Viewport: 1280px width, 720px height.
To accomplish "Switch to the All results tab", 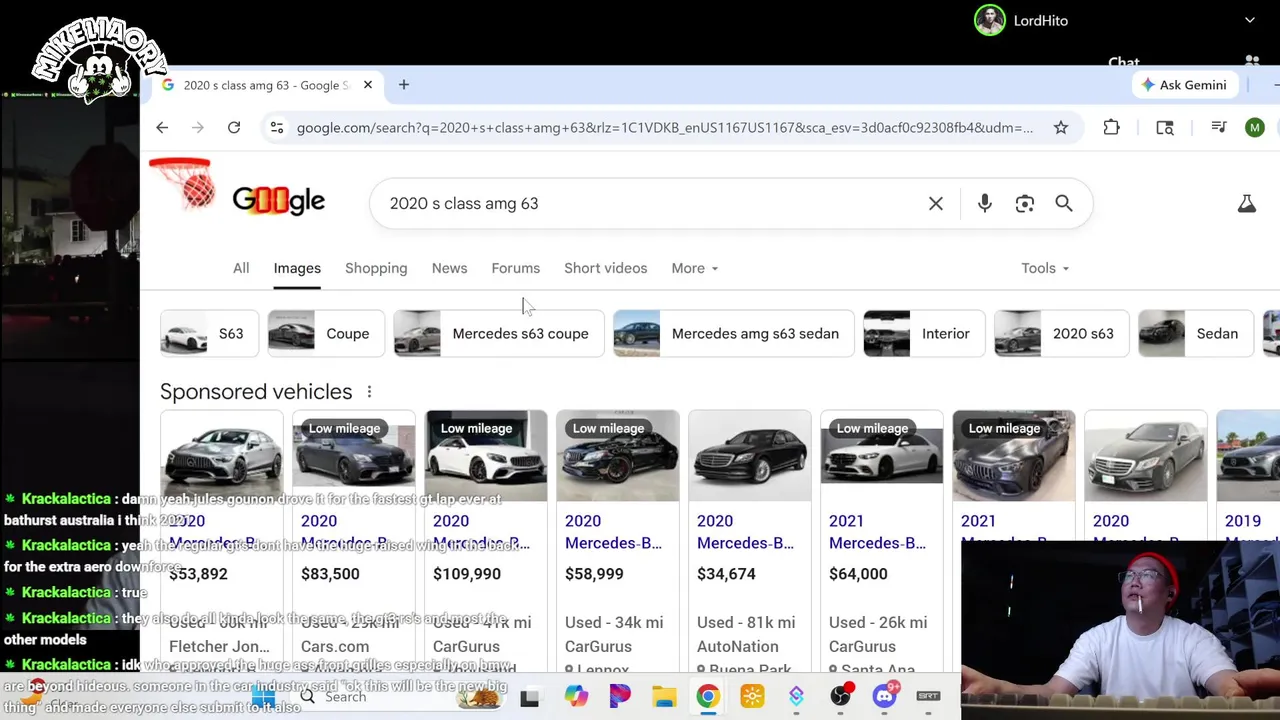I will [x=241, y=268].
